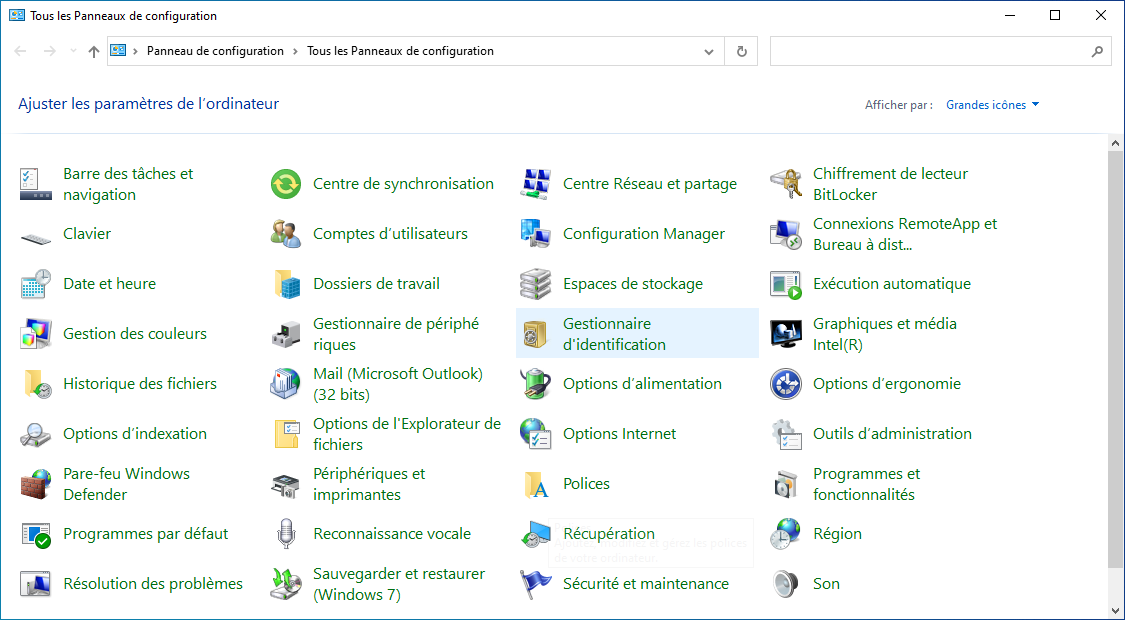Screen dimensions: 1125x620
Task: Click the Panneau de configuration breadcrumb
Action: pyautogui.click(x=215, y=51)
